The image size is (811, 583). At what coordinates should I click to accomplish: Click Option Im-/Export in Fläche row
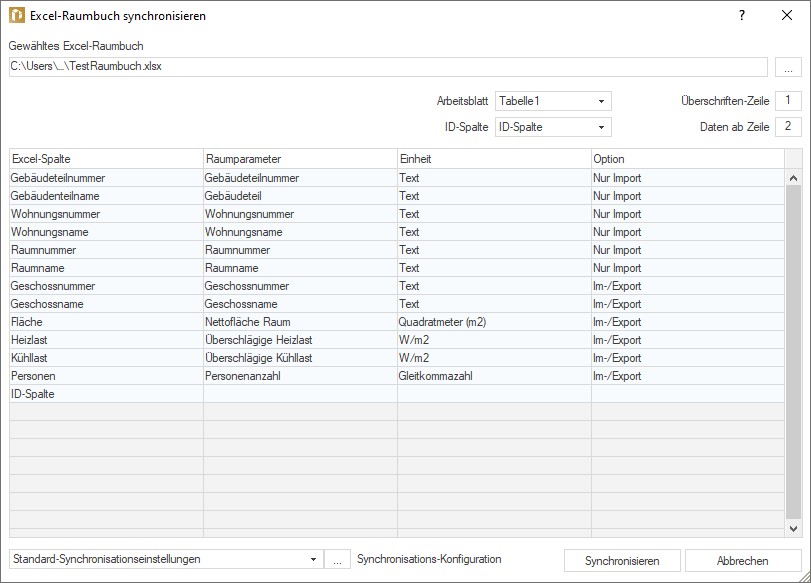tap(688, 322)
